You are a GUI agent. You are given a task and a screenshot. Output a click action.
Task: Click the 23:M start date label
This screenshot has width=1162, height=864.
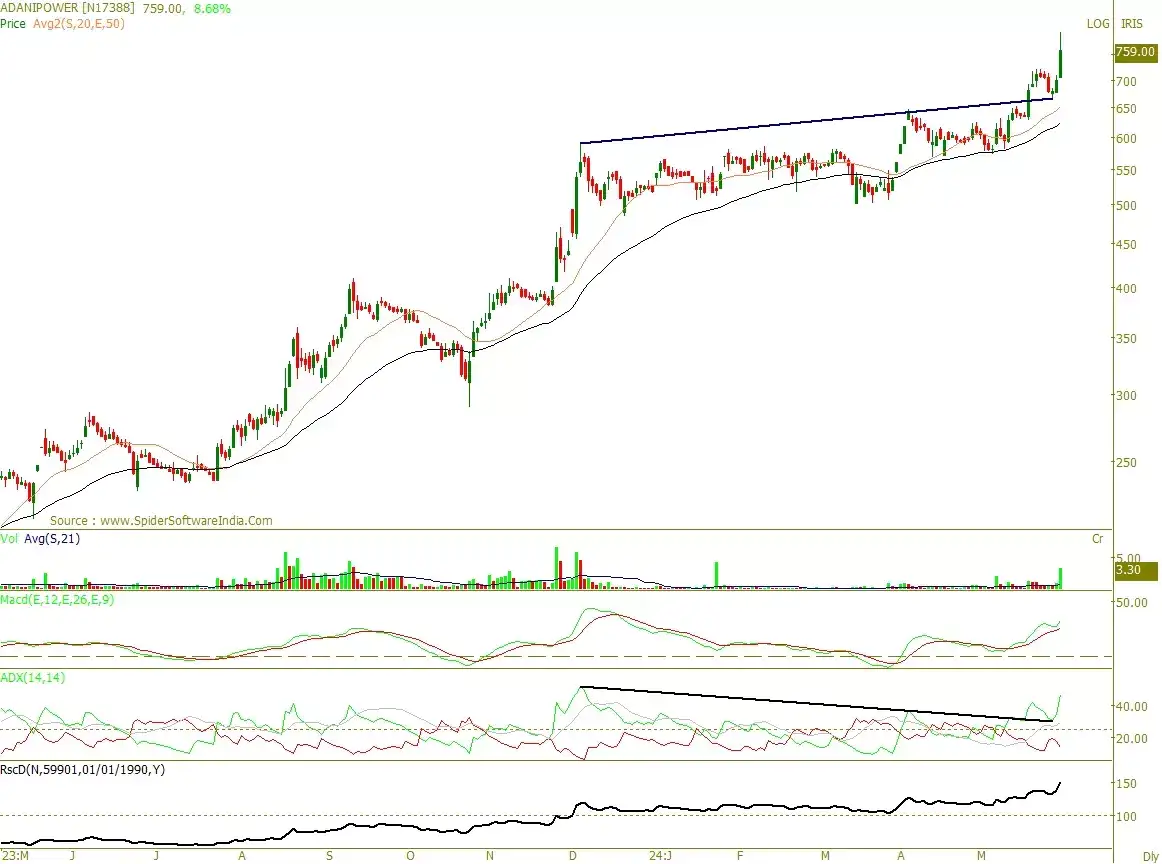tap(15, 856)
